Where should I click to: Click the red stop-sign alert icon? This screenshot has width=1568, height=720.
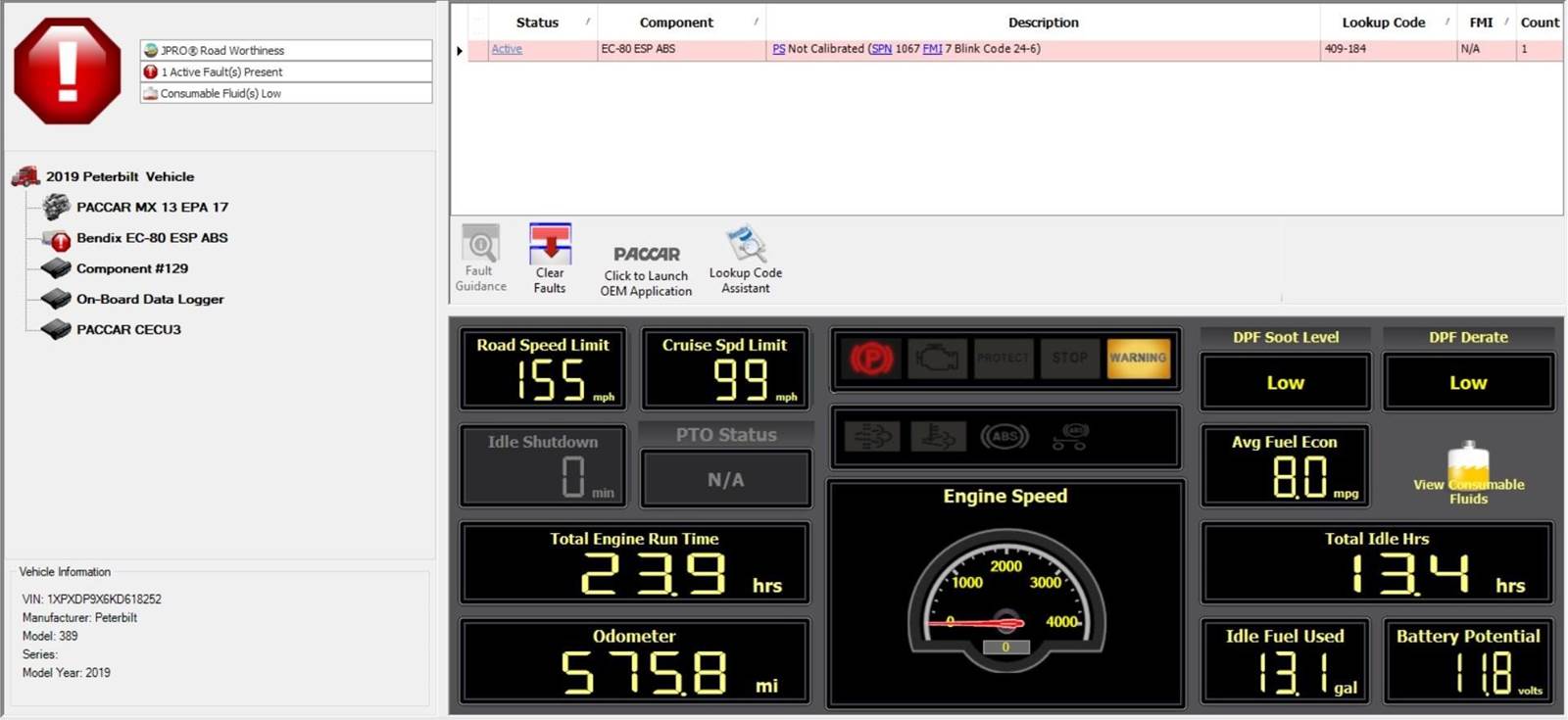coord(67,71)
